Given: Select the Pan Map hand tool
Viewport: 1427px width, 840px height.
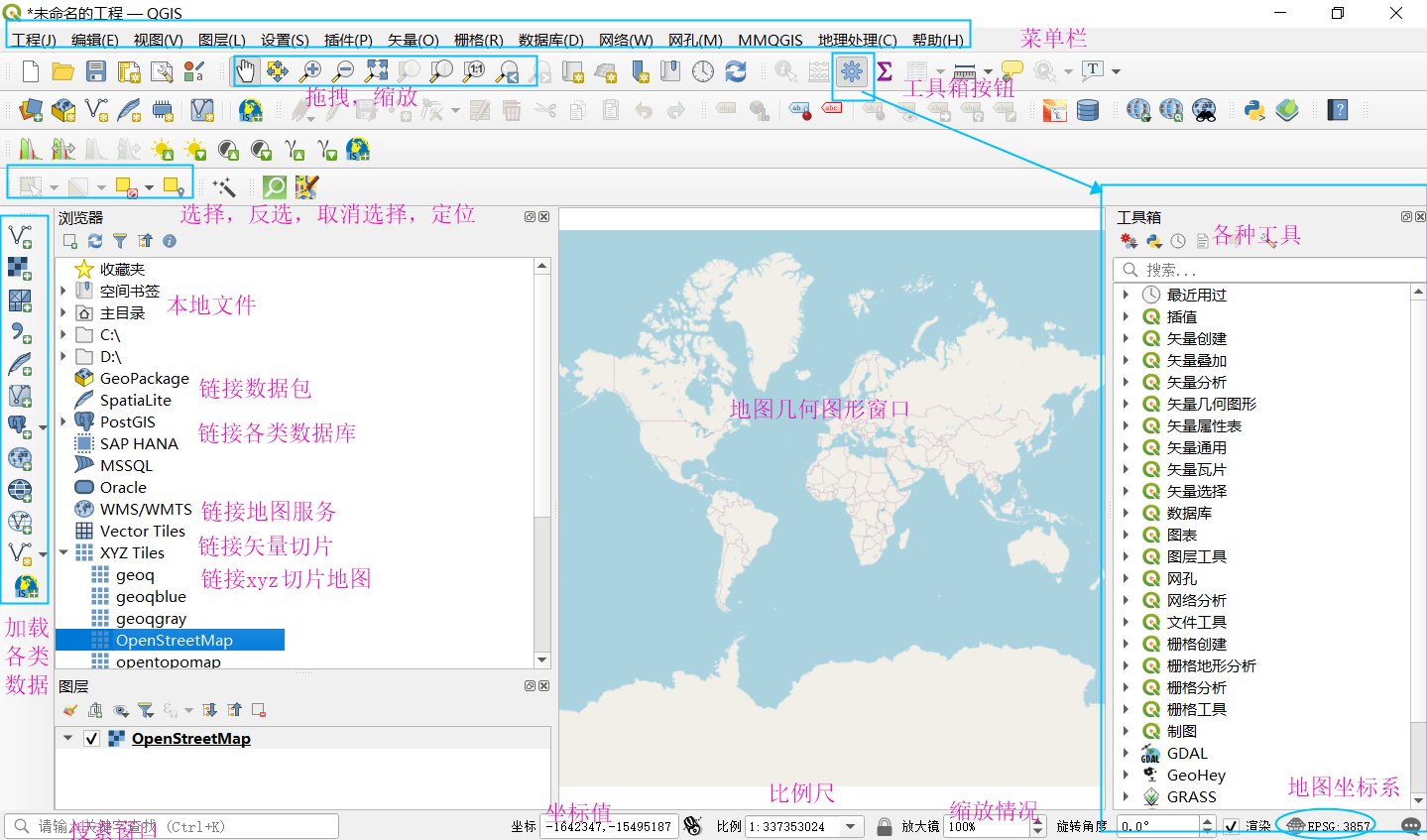Looking at the screenshot, I should point(245,70).
